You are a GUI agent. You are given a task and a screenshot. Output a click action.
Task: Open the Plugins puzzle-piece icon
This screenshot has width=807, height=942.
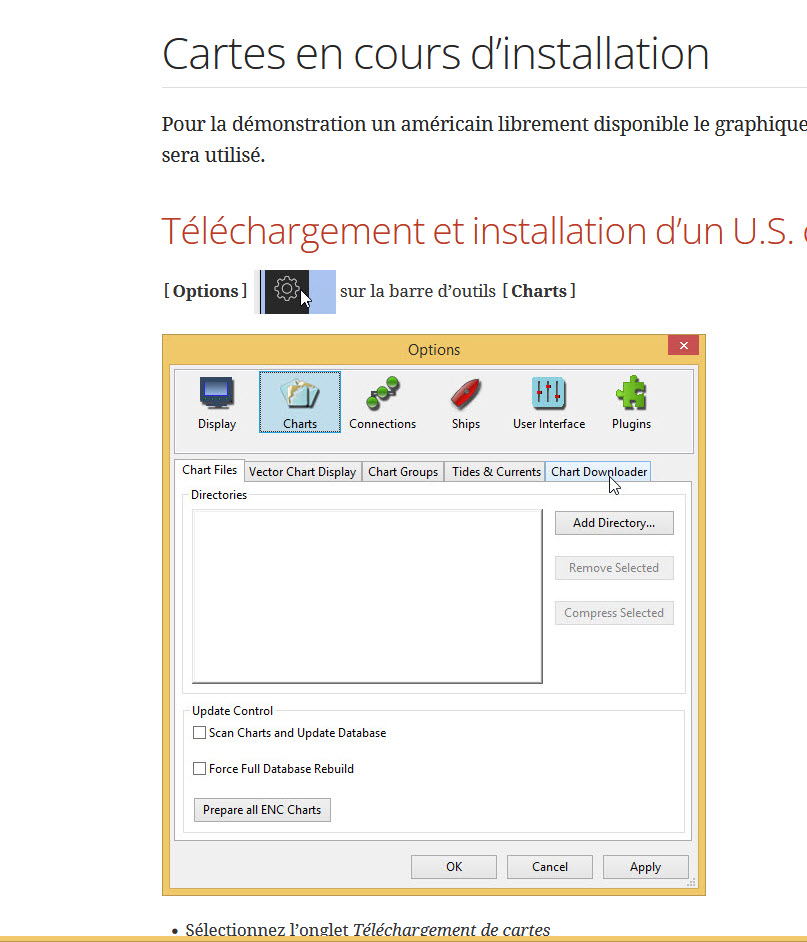tap(631, 403)
